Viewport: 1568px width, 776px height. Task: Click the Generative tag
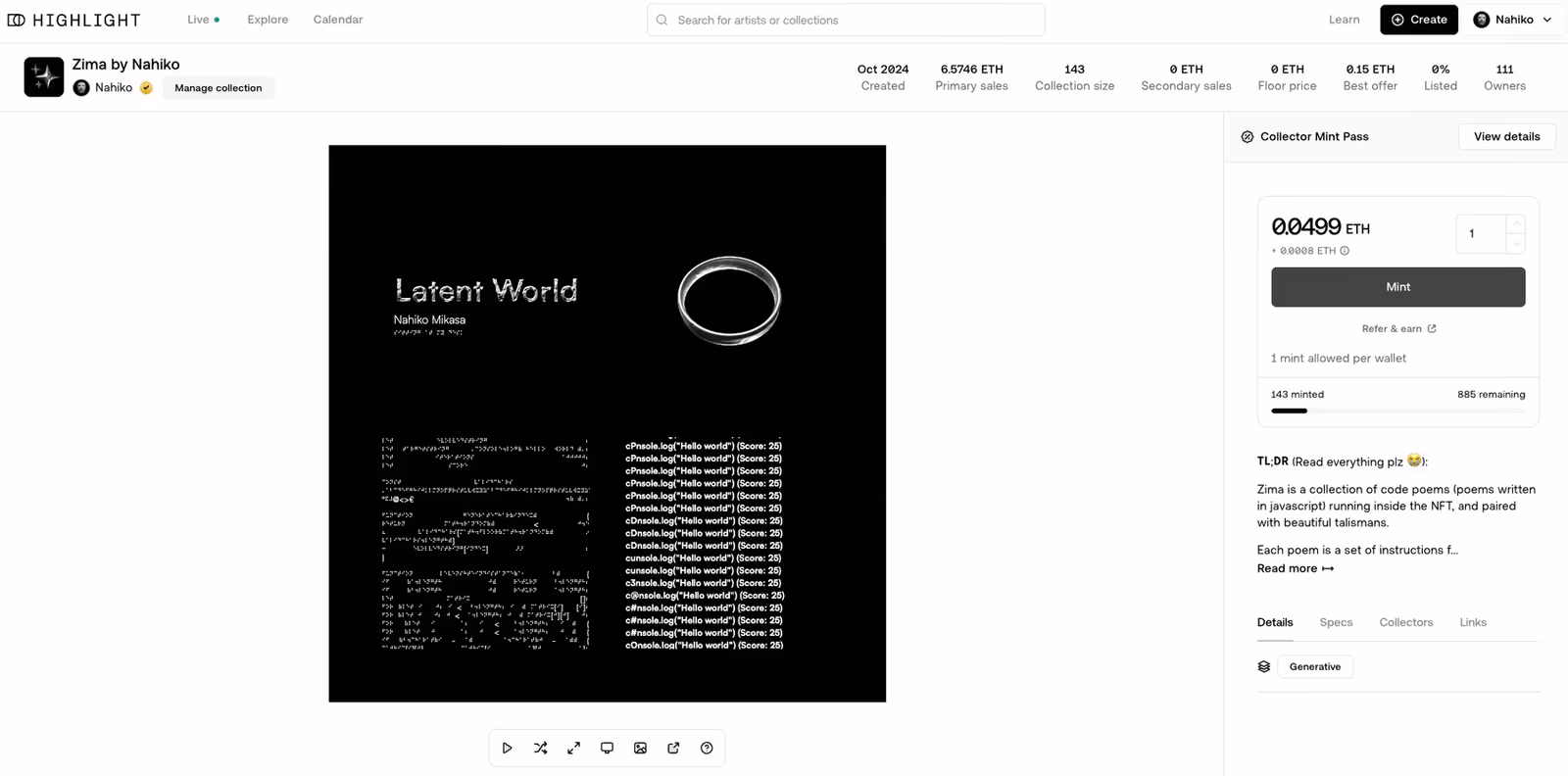coord(1315,666)
